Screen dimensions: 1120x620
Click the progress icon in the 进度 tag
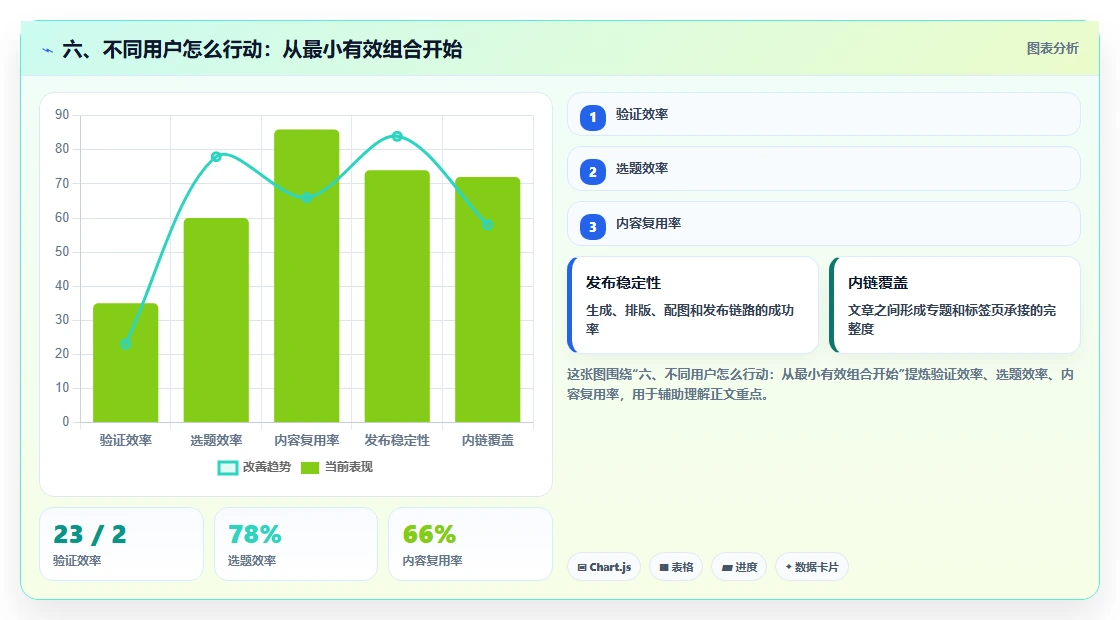pyautogui.click(x=727, y=567)
